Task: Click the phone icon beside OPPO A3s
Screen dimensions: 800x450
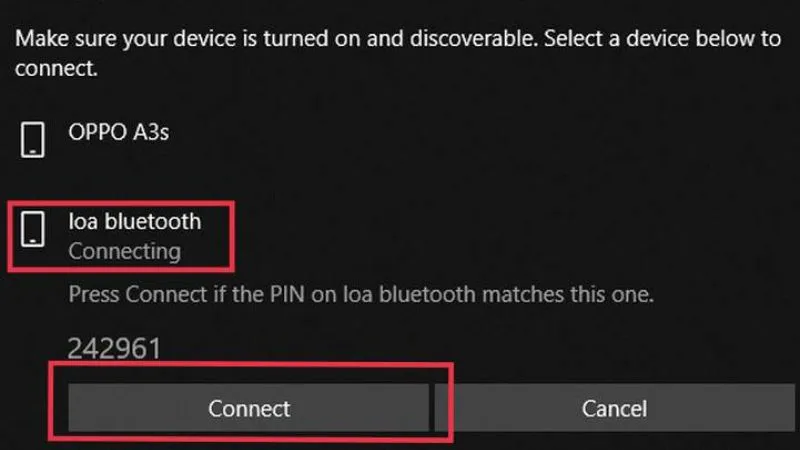Action: (33, 140)
